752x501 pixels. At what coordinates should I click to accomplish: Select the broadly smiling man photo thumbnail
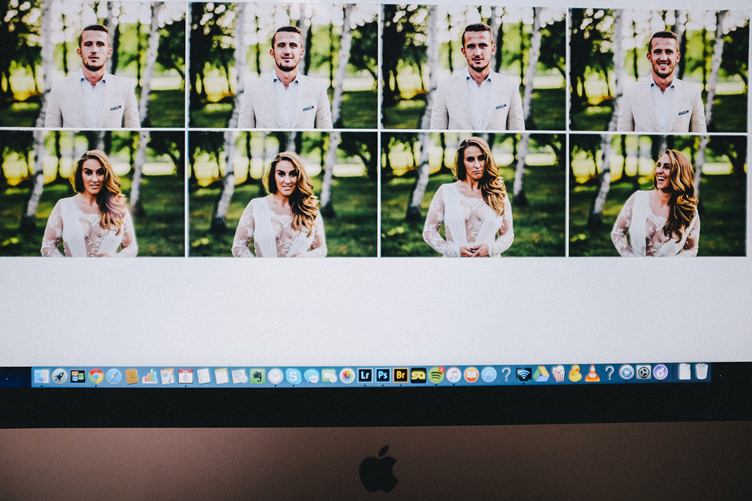pos(658,70)
